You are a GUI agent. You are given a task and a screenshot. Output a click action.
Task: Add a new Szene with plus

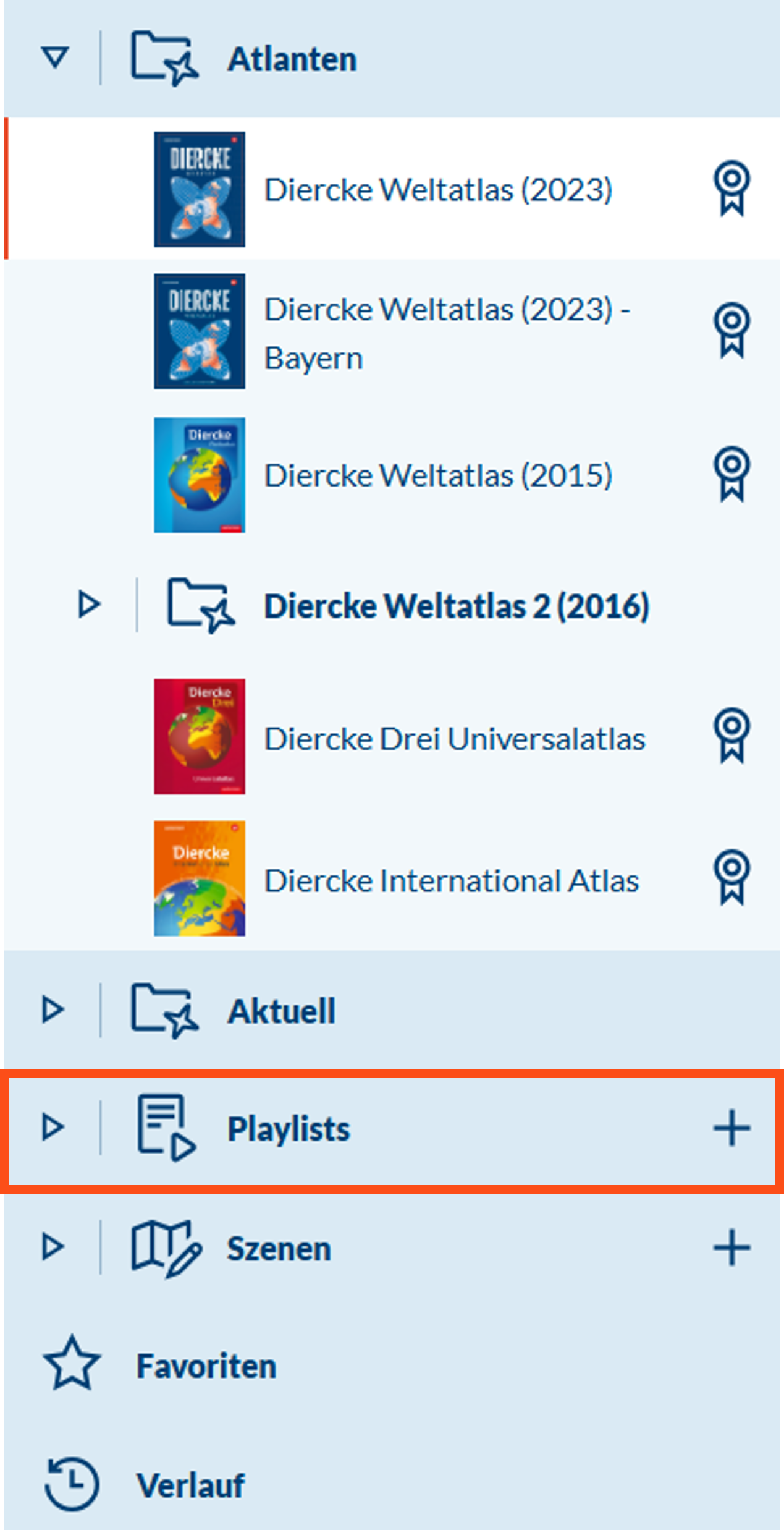[x=731, y=1247]
